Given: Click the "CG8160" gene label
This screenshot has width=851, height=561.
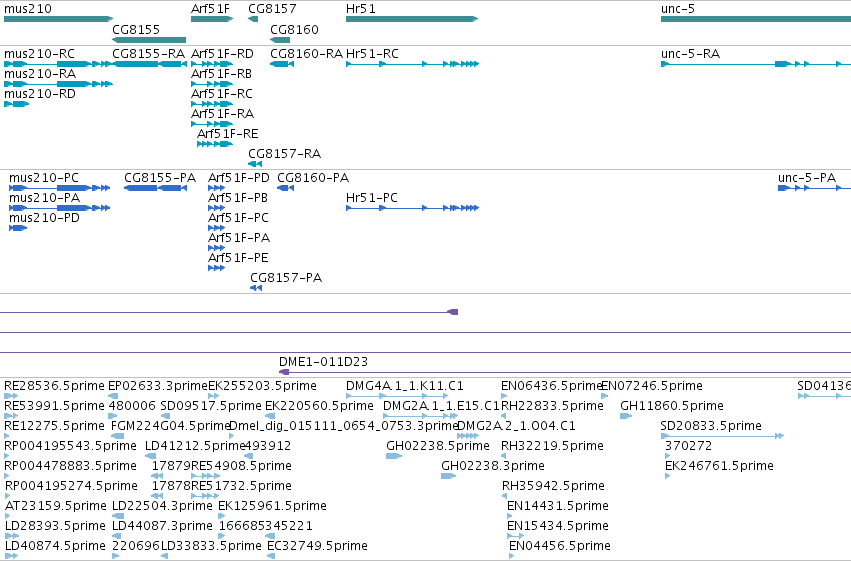Looking at the screenshot, I should (294, 30).
